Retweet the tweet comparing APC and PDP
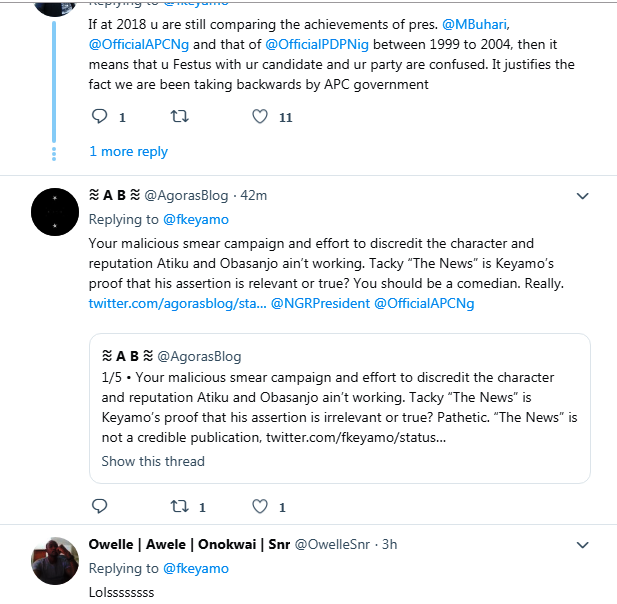This screenshot has height=604, width=617. point(180,117)
